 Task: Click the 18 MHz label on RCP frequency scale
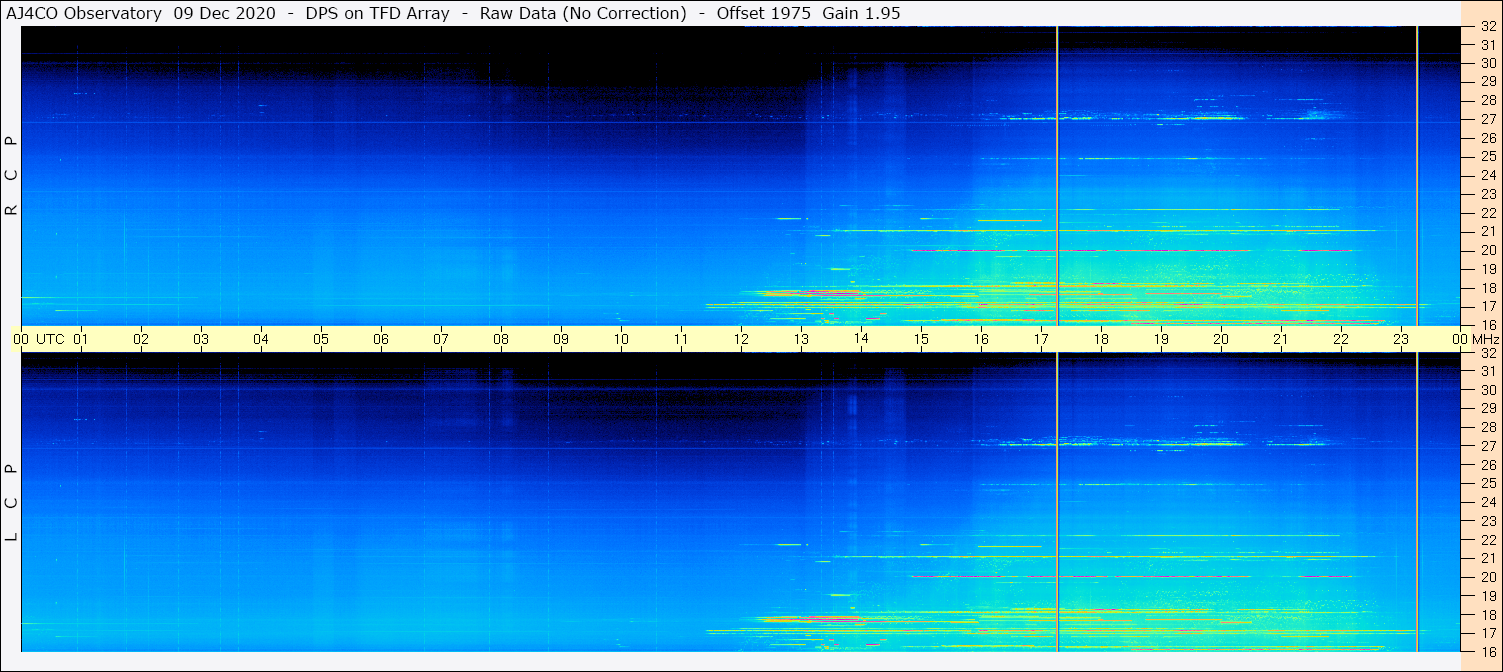[x=1487, y=288]
